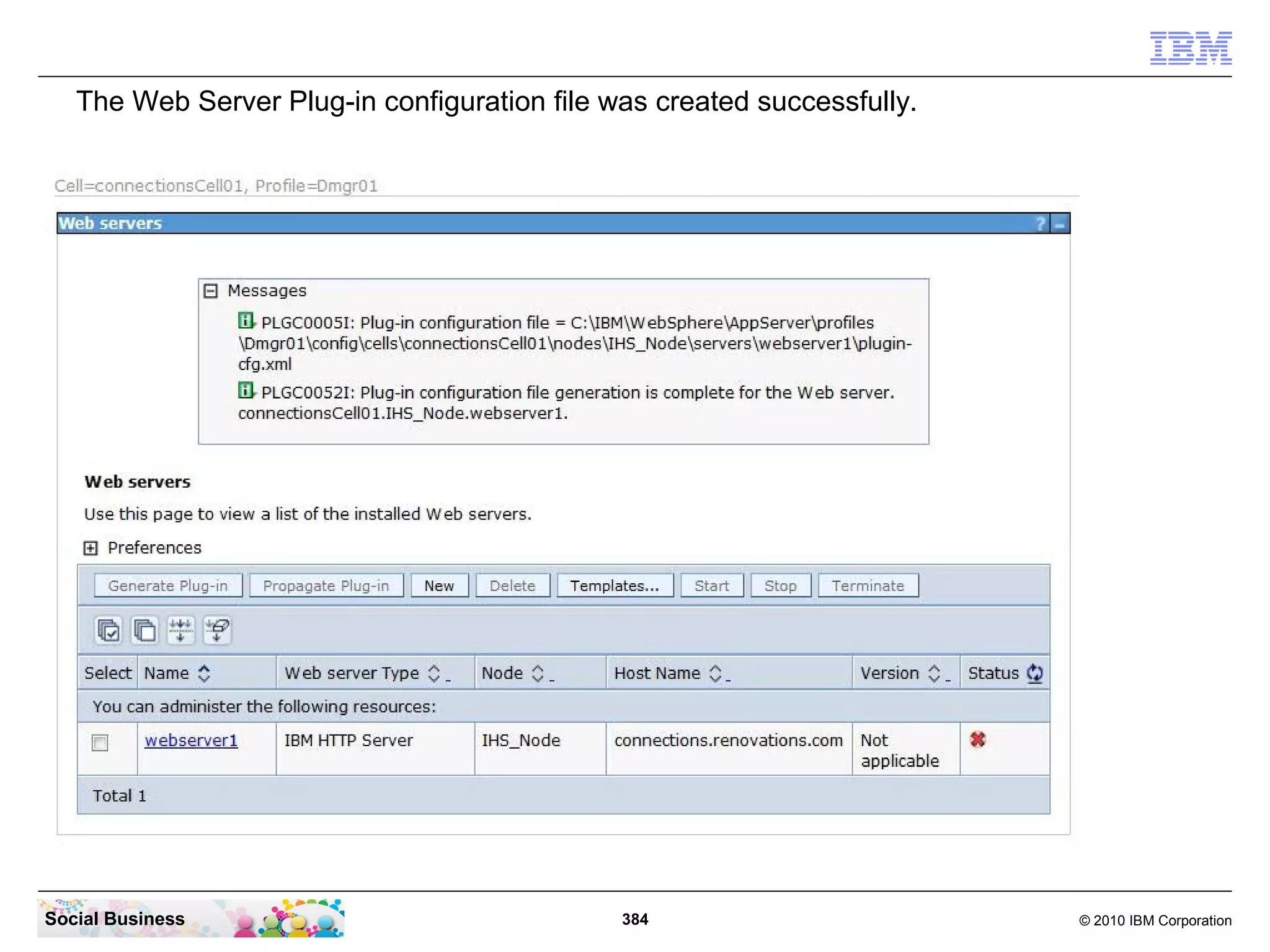Viewport: 1270px width, 952px height.
Task: Click the Deselect All items icon
Action: [145, 631]
